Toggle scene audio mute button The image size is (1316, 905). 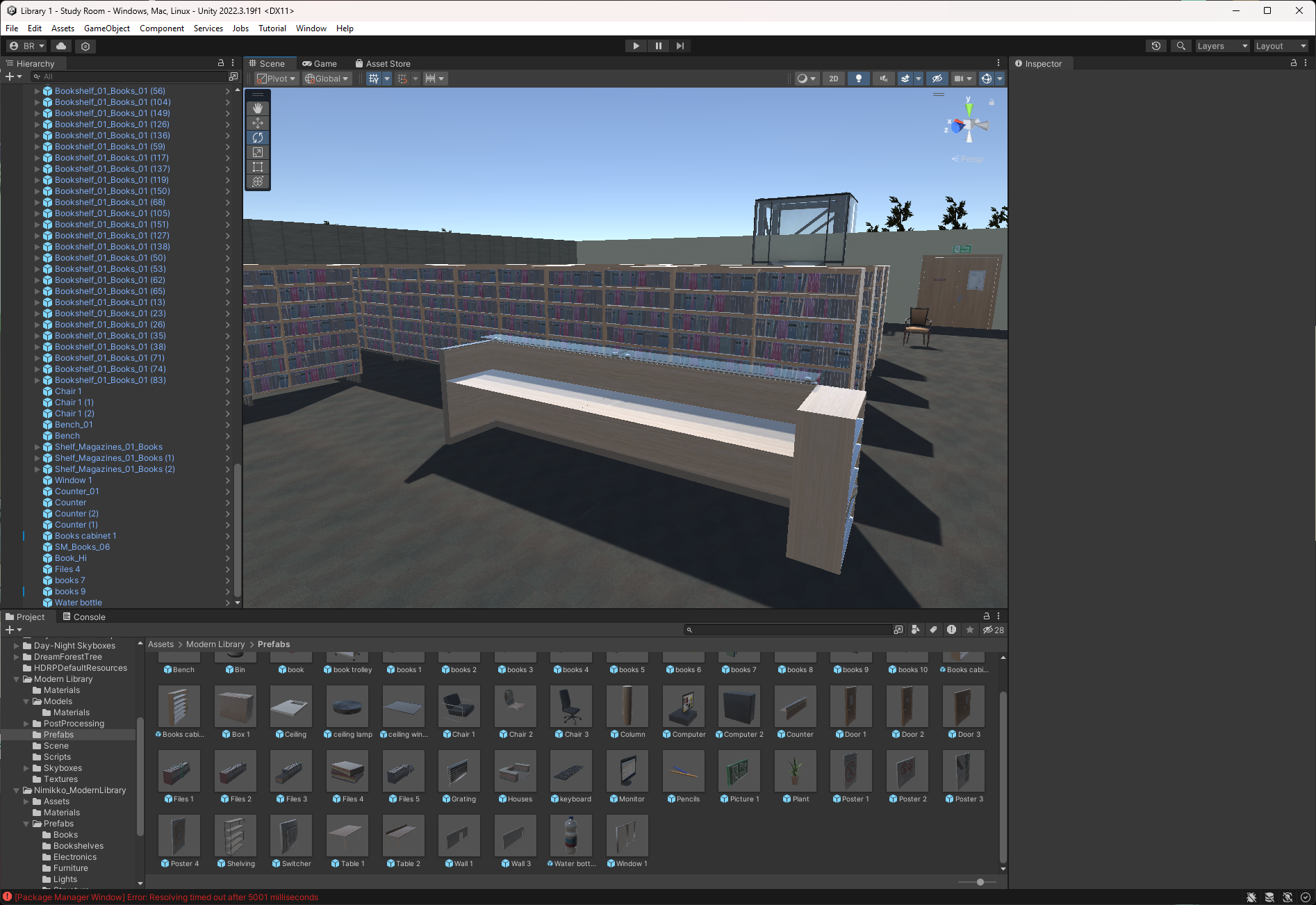tap(883, 79)
